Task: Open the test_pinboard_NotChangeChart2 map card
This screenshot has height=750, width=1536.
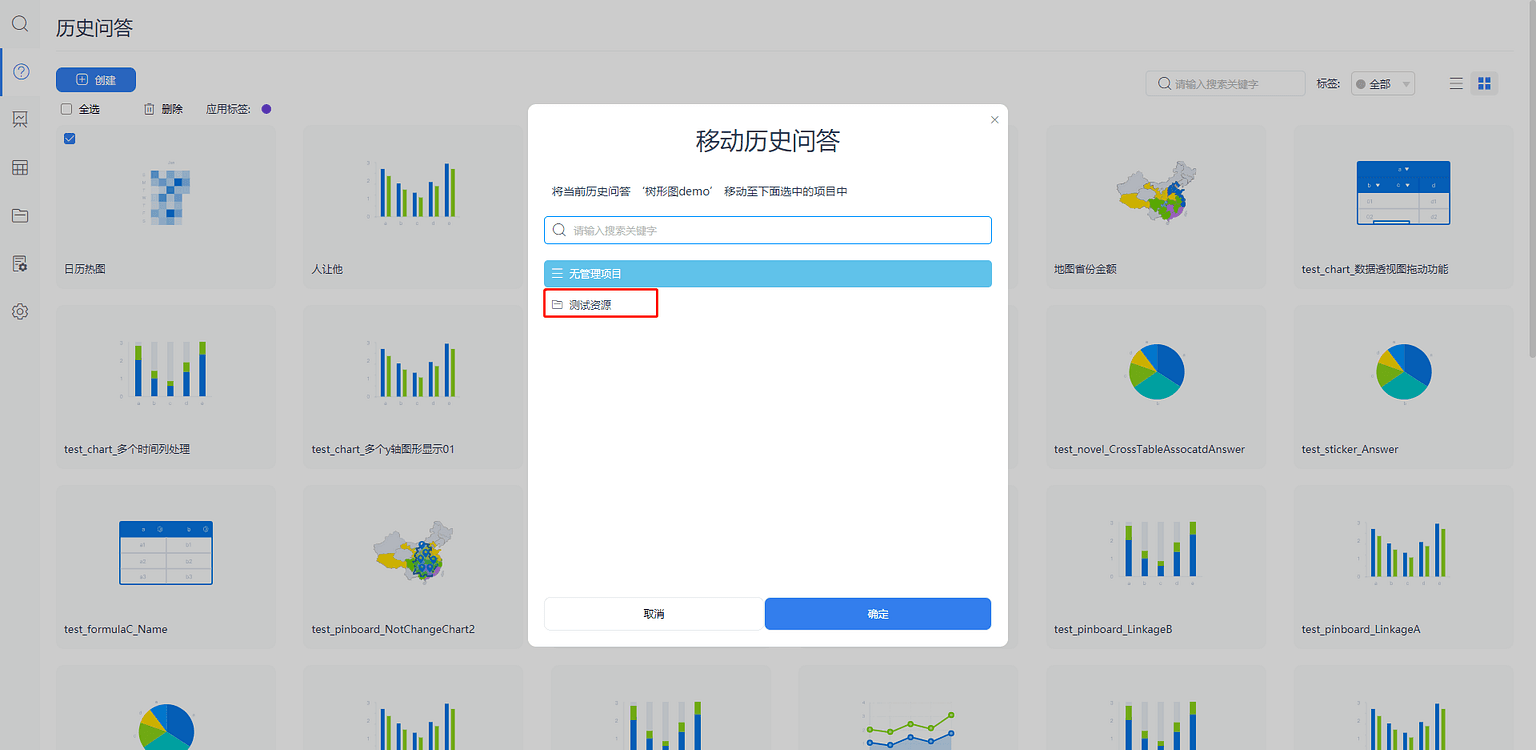Action: 413,567
